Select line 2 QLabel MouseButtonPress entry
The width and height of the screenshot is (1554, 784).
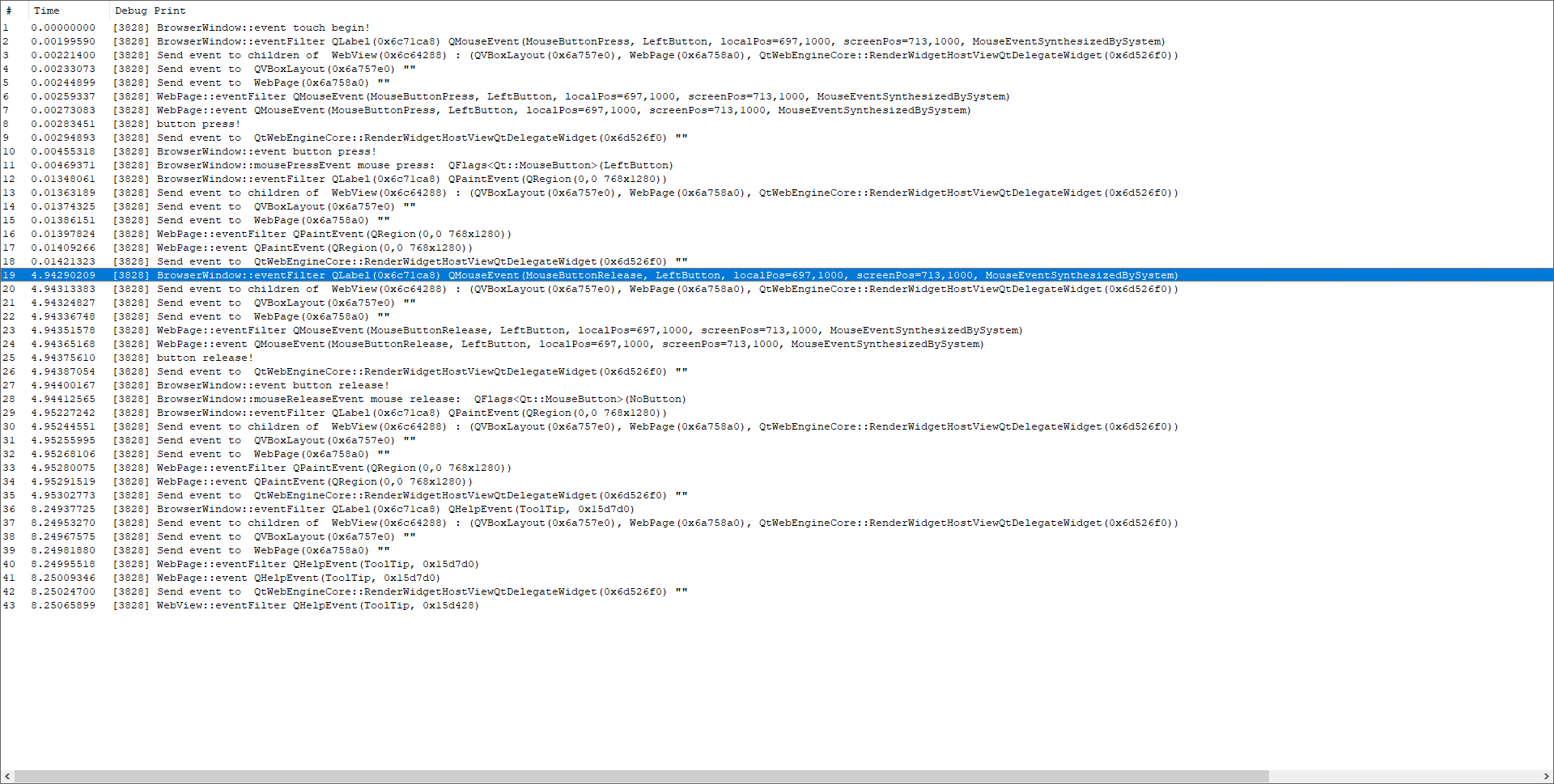pos(660,41)
